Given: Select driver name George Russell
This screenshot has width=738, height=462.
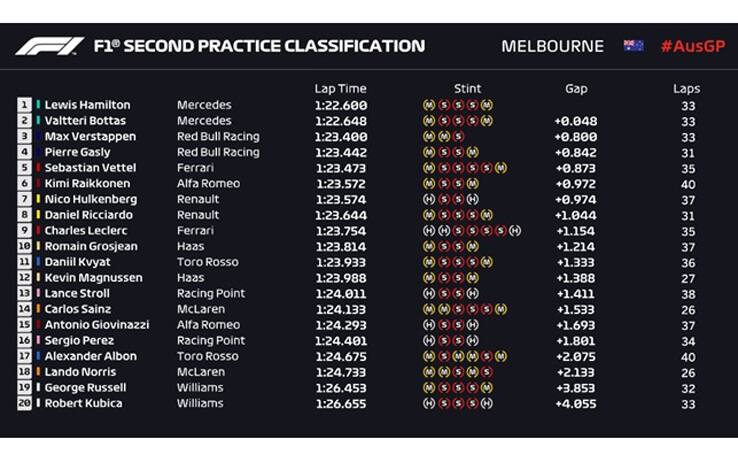Looking at the screenshot, I should (x=83, y=388).
